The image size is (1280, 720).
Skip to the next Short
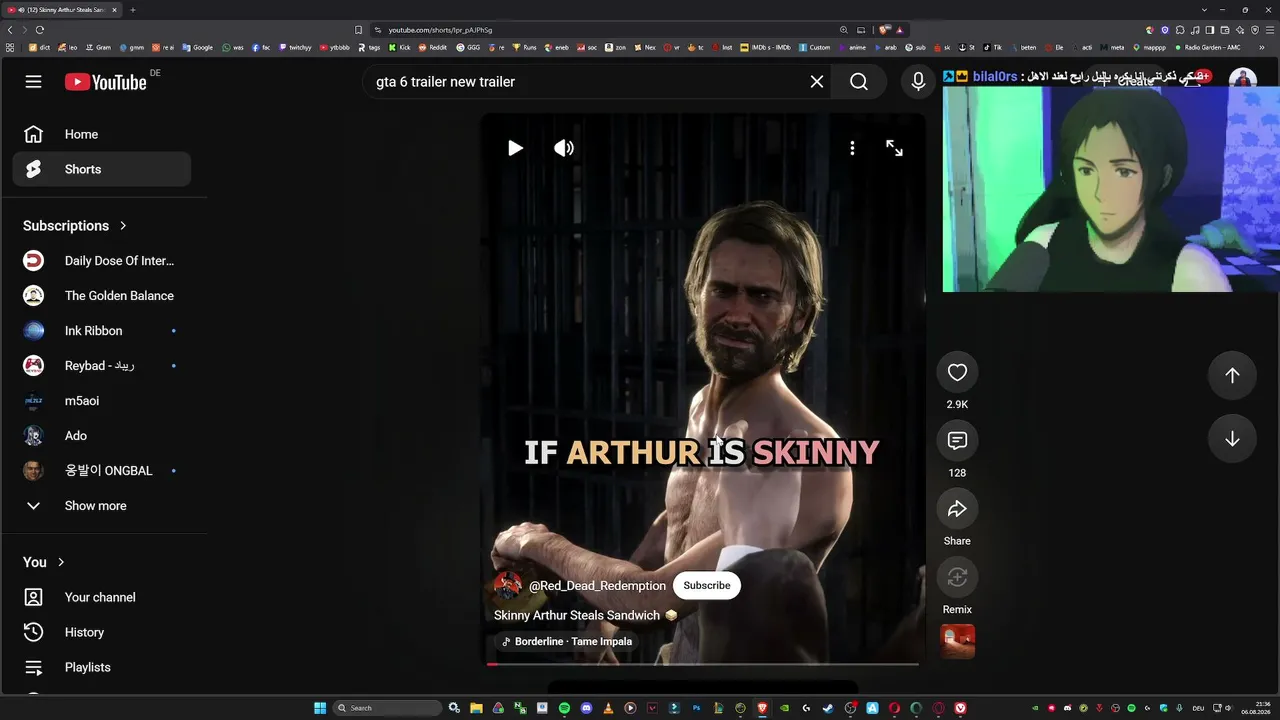point(1232,439)
